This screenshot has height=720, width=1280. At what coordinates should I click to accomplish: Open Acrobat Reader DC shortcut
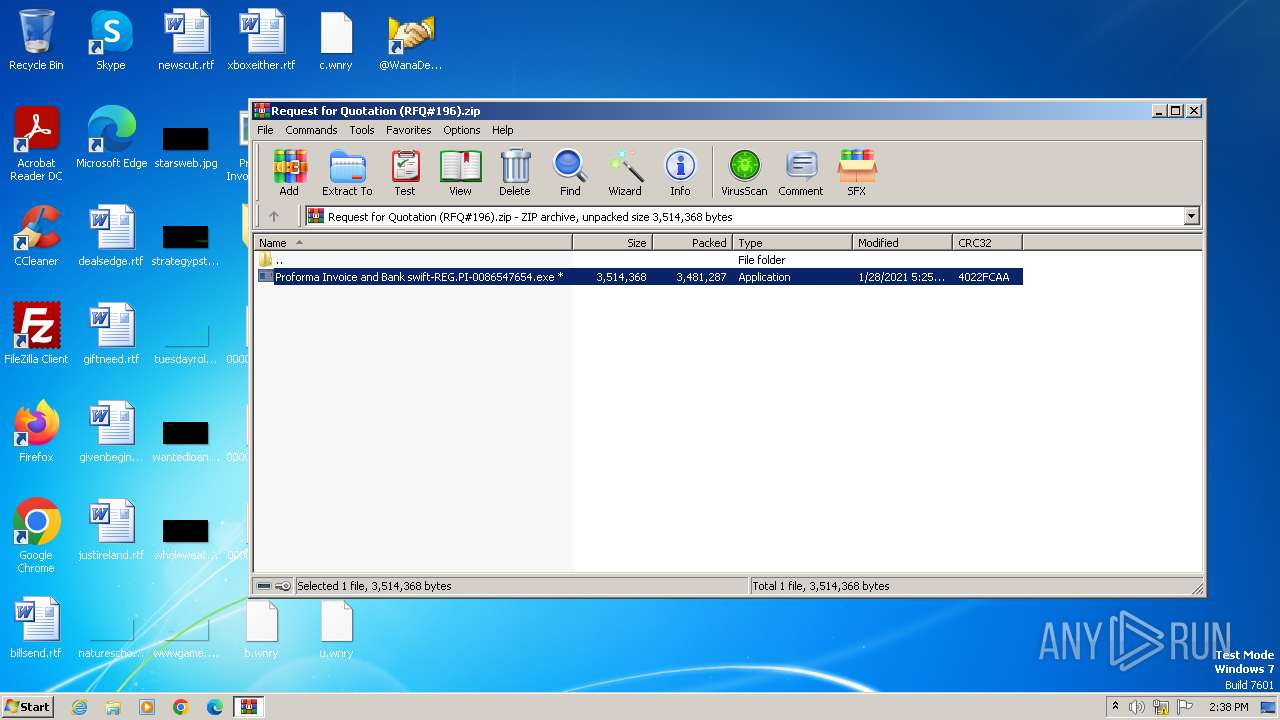click(x=36, y=144)
